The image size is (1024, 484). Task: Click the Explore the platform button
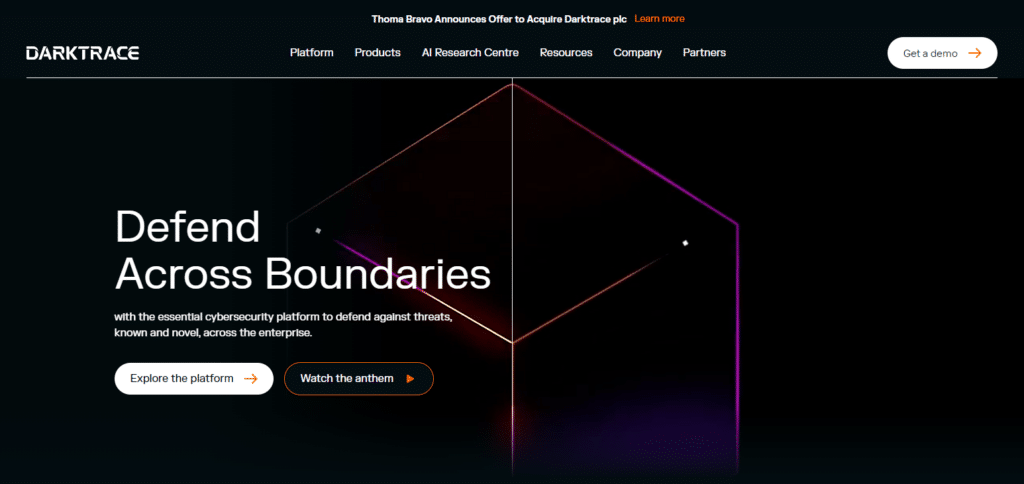coord(193,379)
